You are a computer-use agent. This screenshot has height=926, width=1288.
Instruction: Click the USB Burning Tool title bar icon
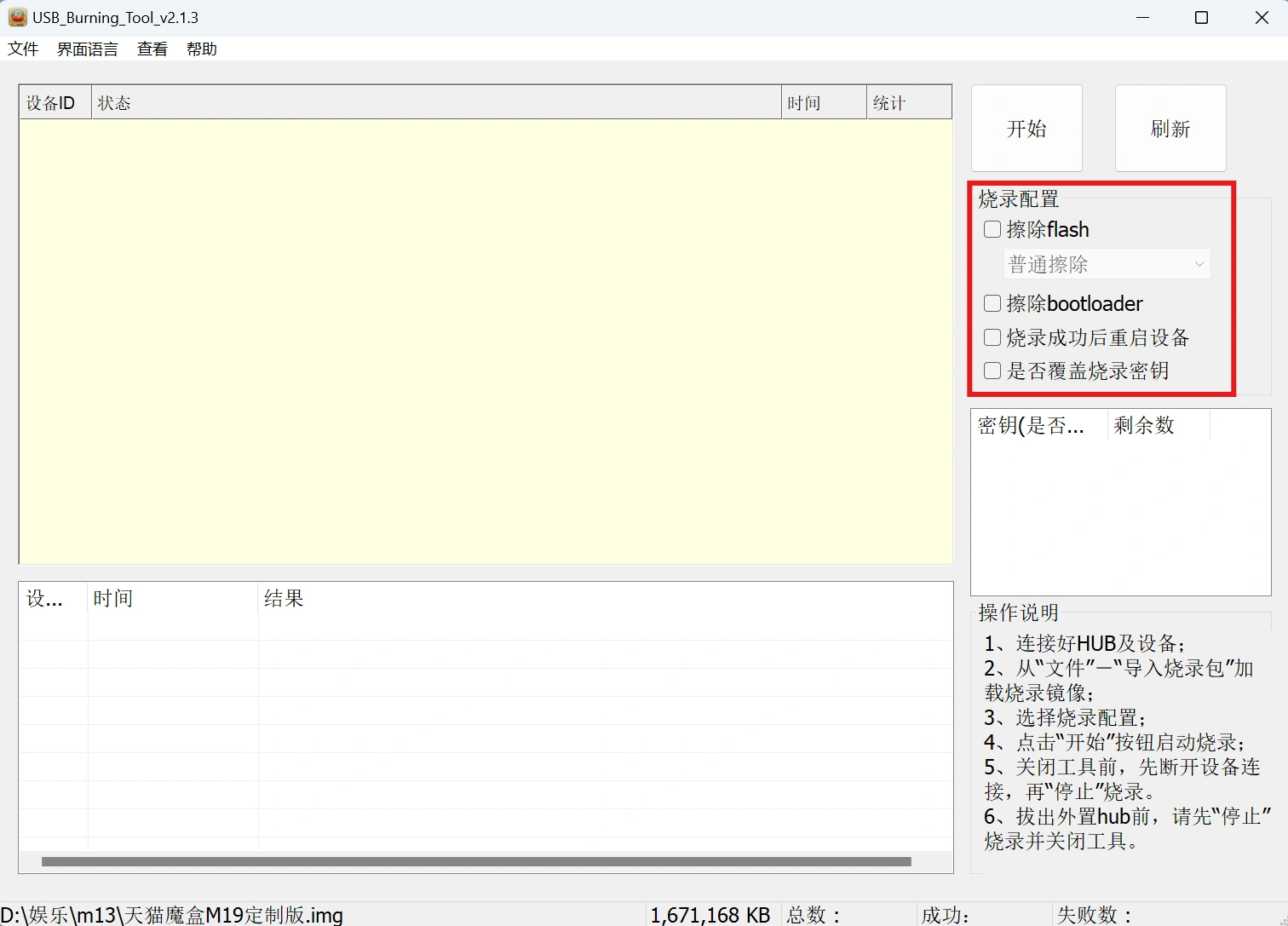point(17,17)
